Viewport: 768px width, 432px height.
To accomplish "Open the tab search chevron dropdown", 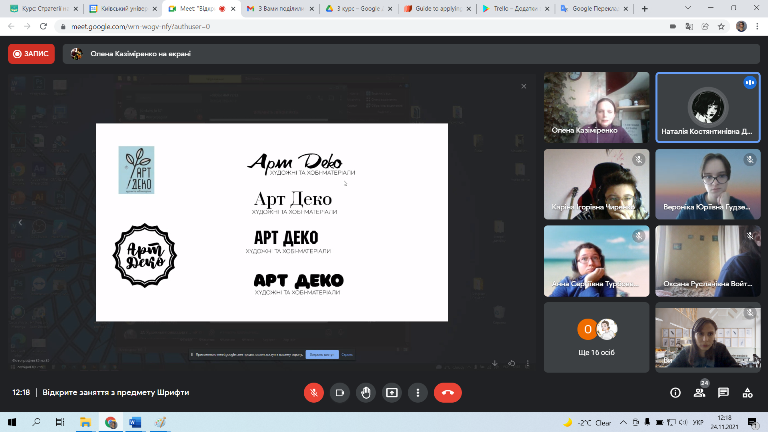I will tap(688, 8).
